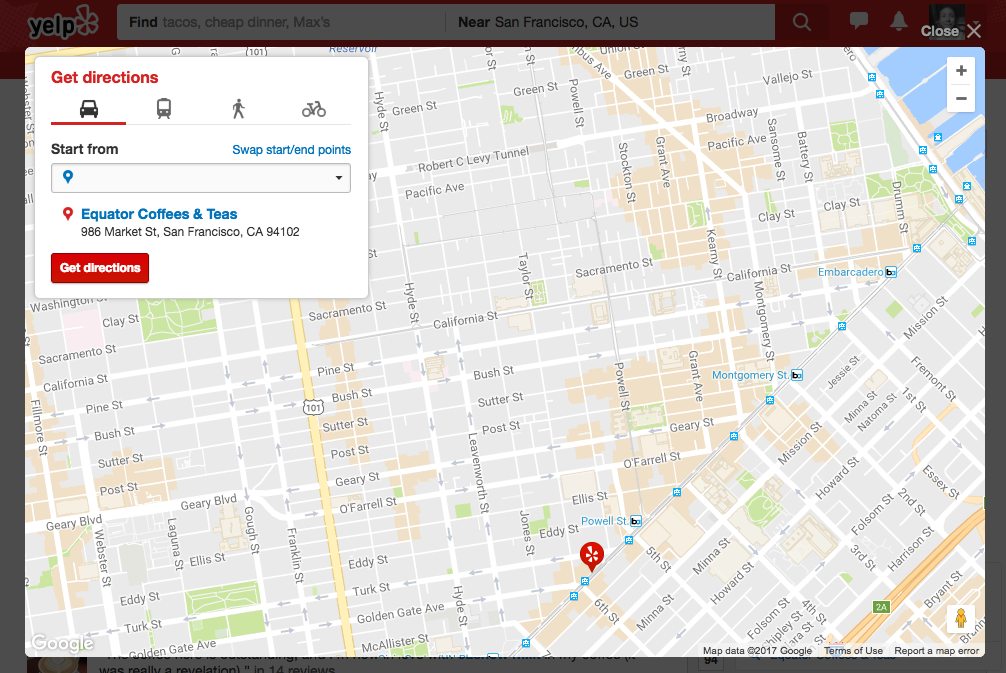
Task: Click Swap start/end points link
Action: [x=291, y=149]
